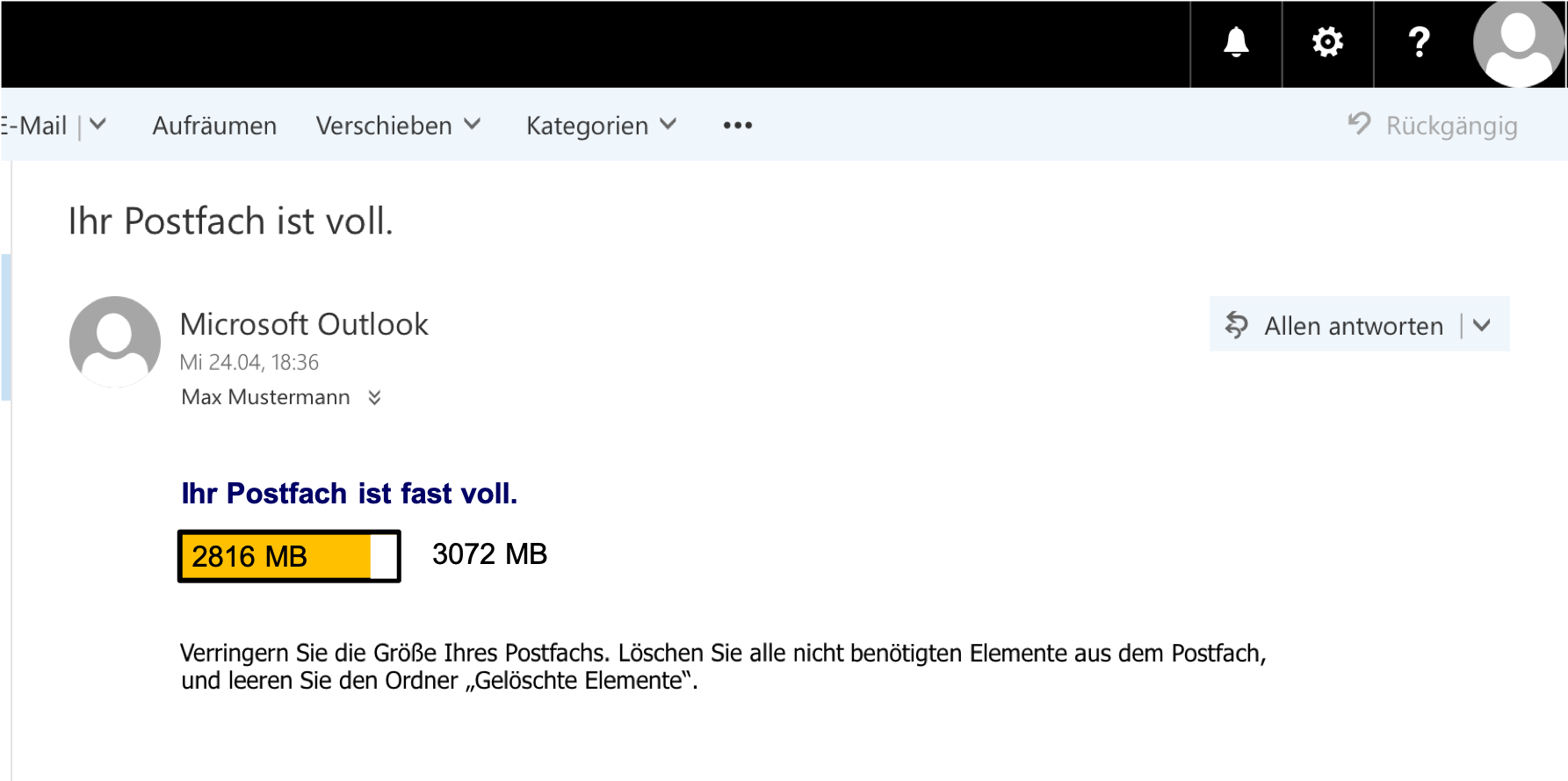The image size is (1568, 781).
Task: Expand recipient details next to Max Mustermann
Action: pos(374,397)
